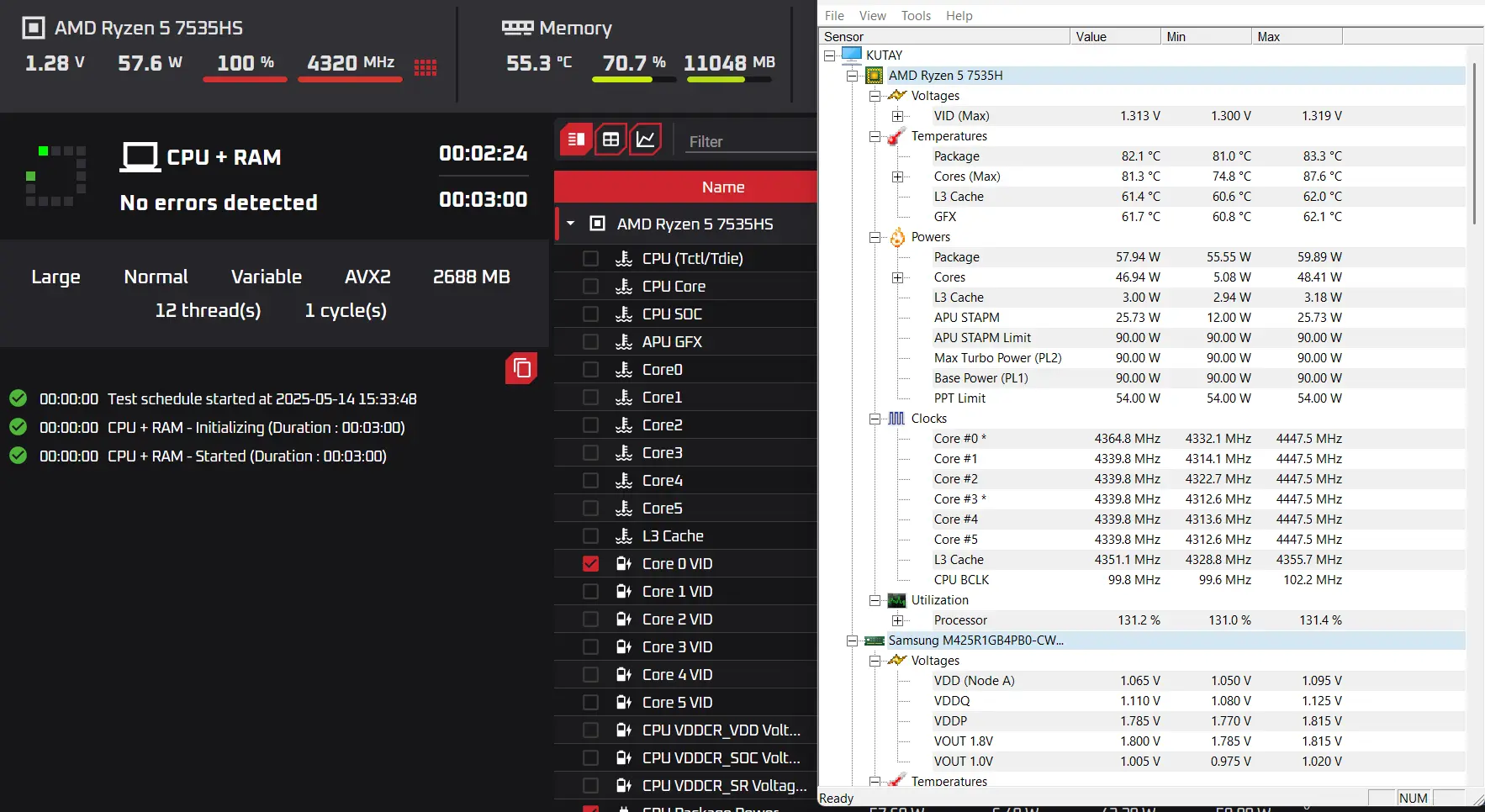This screenshot has width=1485, height=812.
Task: Collapse the AMD Ryzen 5 7535H node in HWMonitor
Action: coord(852,76)
